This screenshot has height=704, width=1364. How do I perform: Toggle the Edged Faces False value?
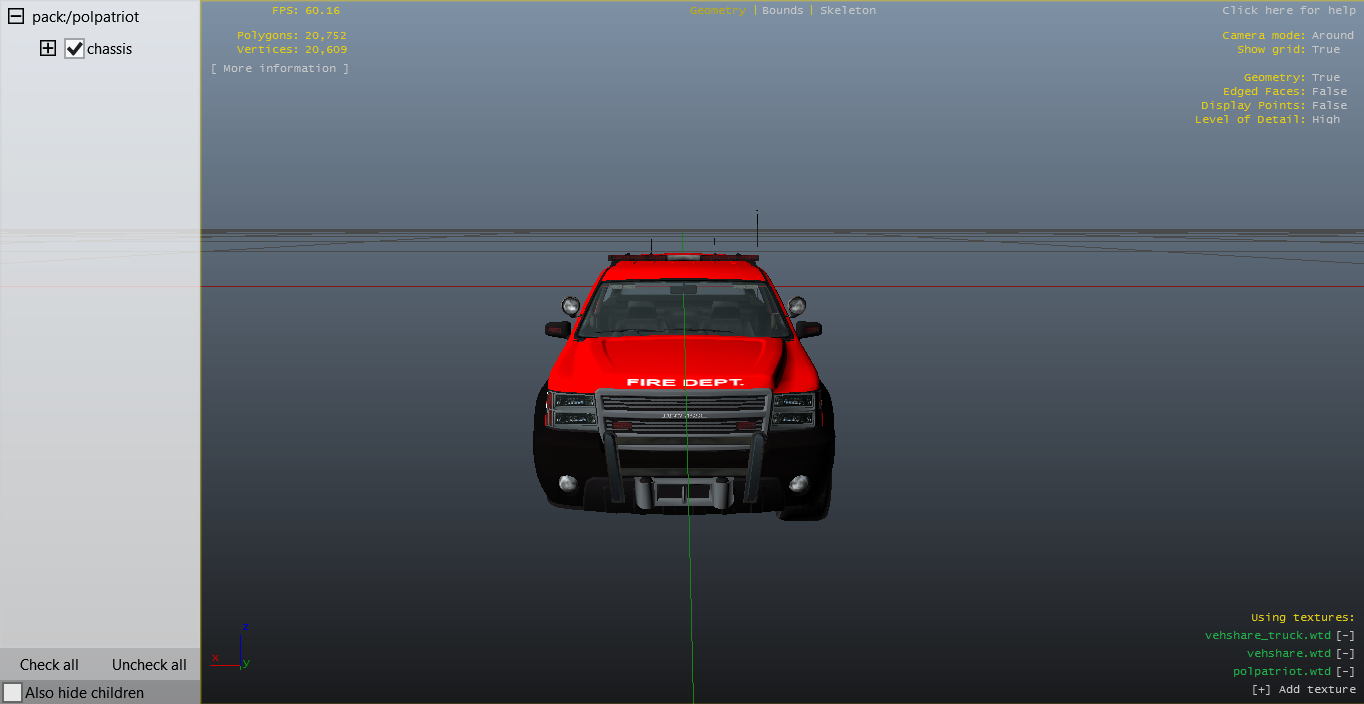click(1329, 92)
